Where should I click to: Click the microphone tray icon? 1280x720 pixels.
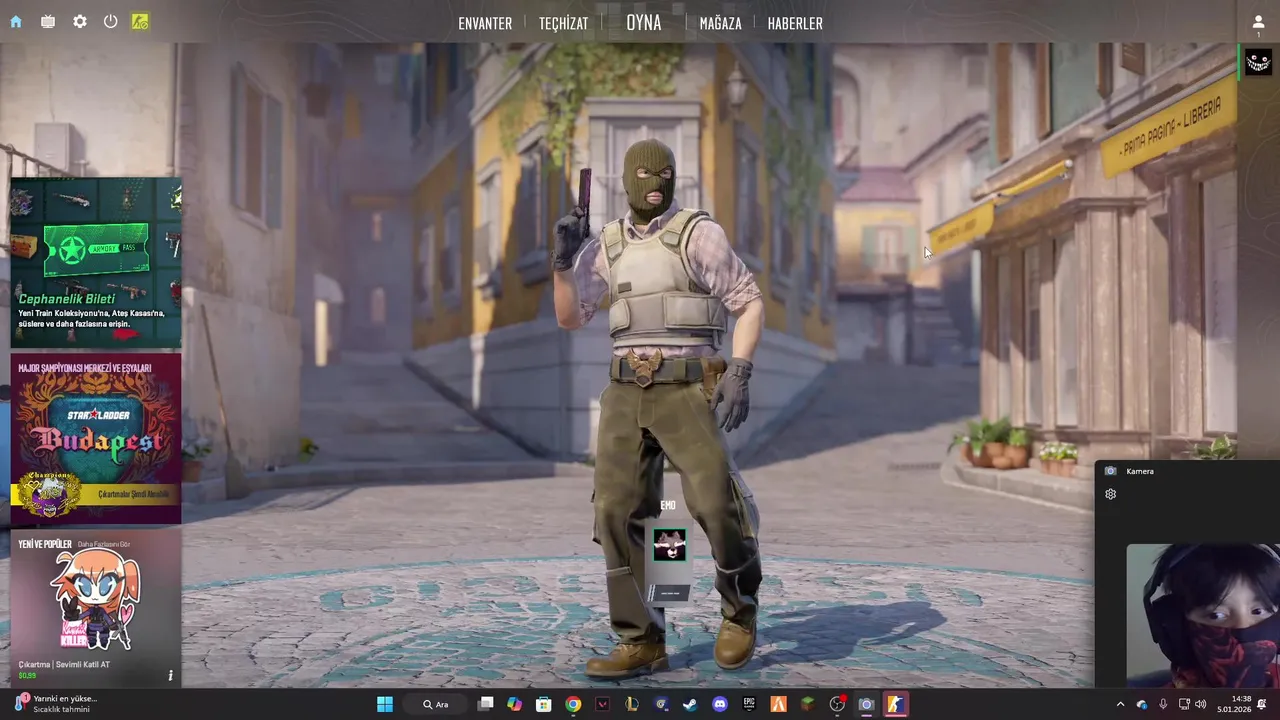tap(1163, 704)
